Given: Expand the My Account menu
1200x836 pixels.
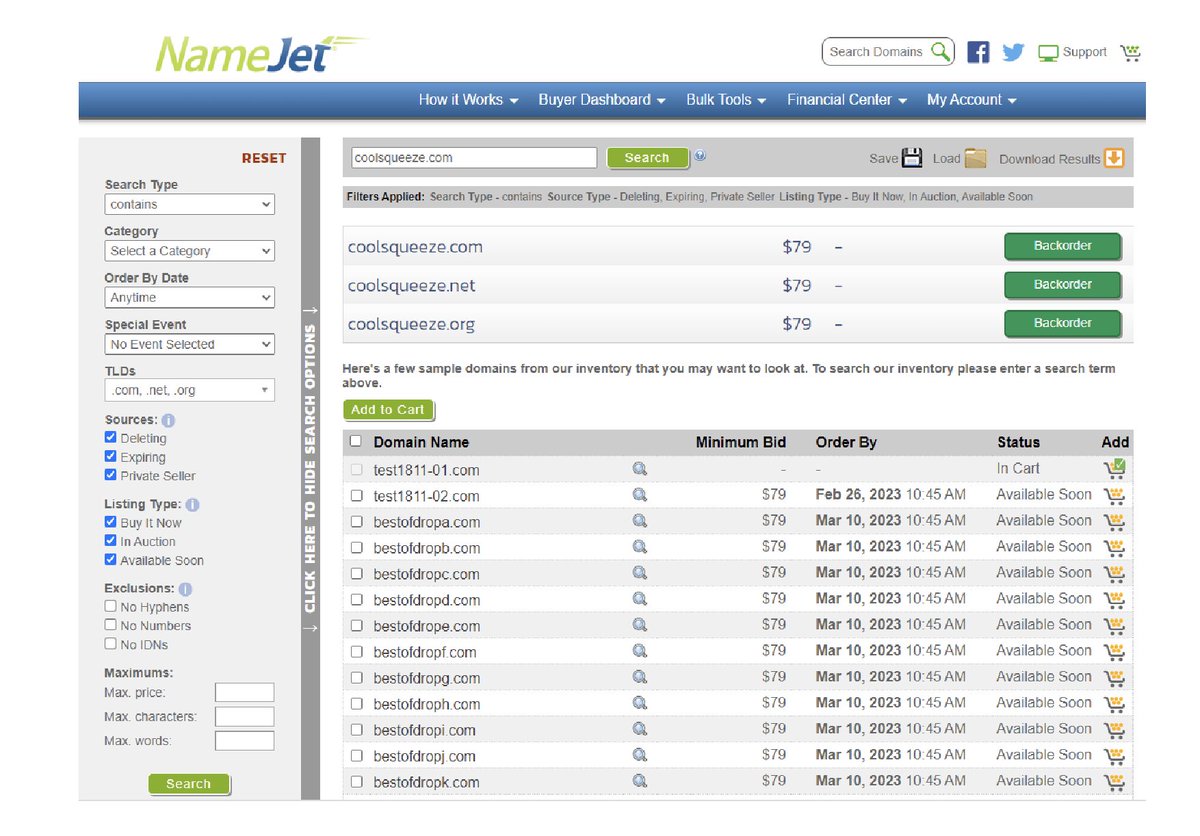Looking at the screenshot, I should (x=972, y=100).
